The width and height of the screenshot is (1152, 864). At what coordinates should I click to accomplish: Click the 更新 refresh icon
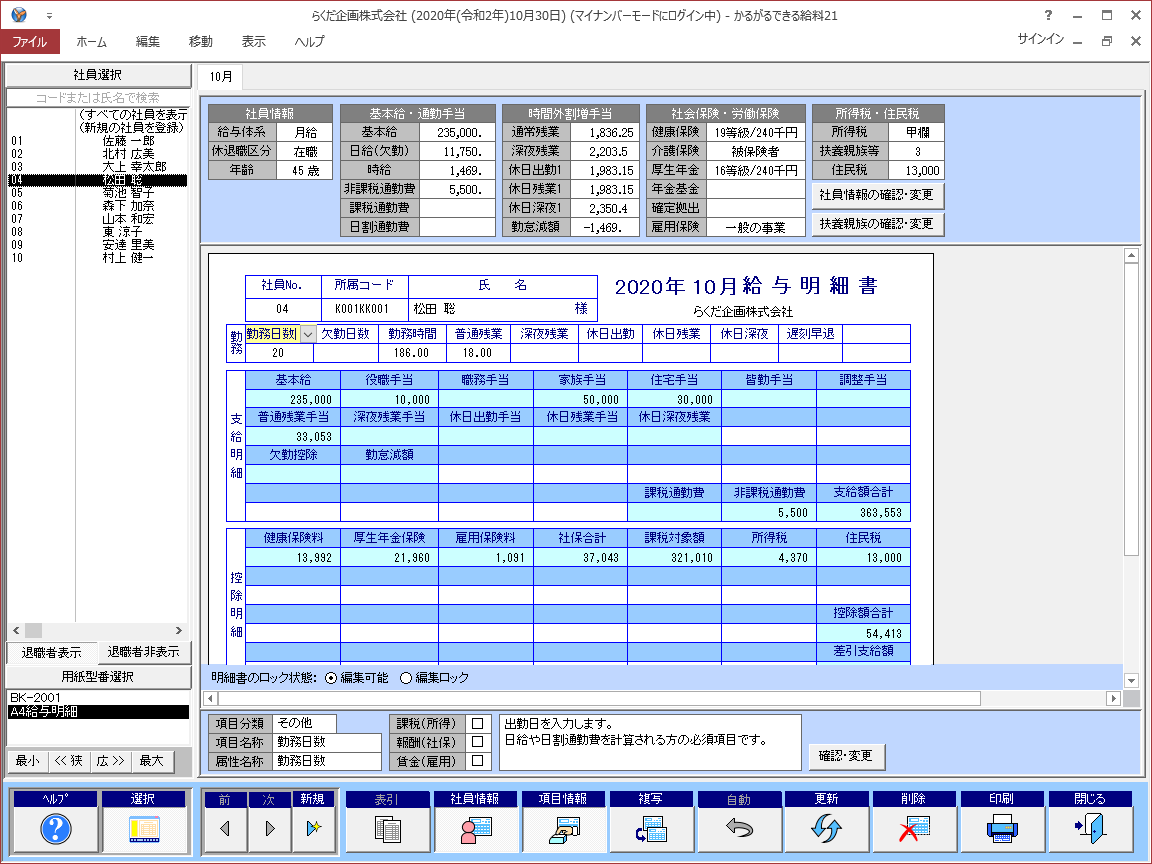pos(827,829)
